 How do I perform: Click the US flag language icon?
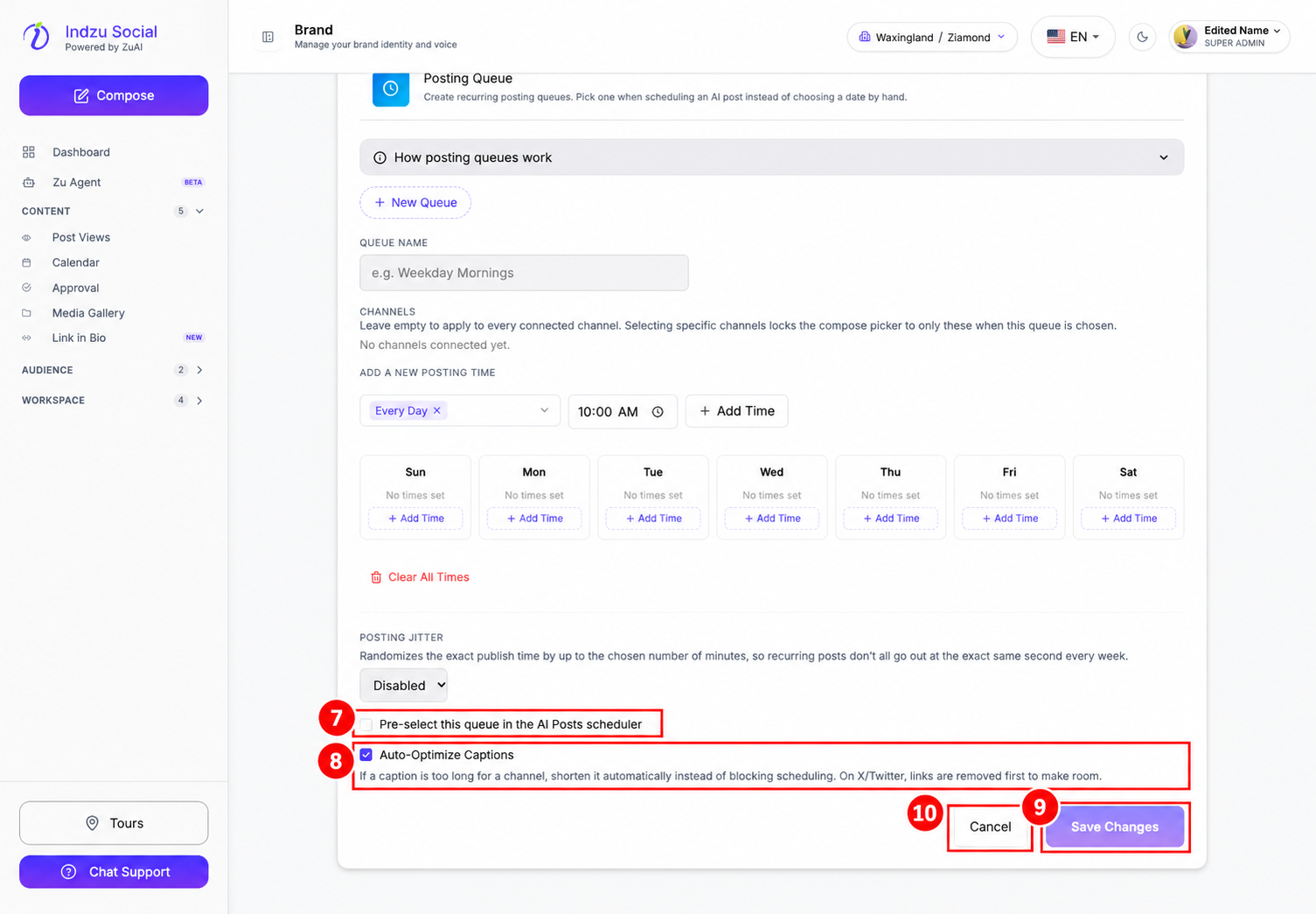(1055, 37)
